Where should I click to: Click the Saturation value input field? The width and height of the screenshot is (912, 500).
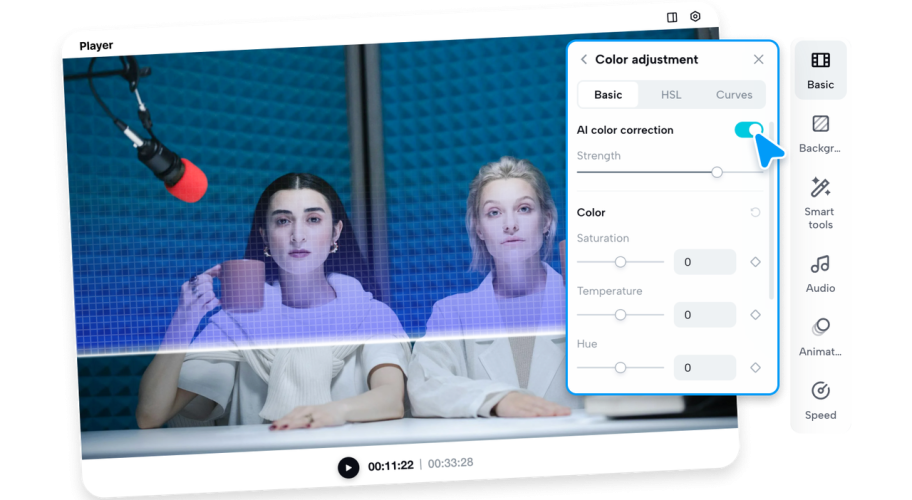[705, 262]
